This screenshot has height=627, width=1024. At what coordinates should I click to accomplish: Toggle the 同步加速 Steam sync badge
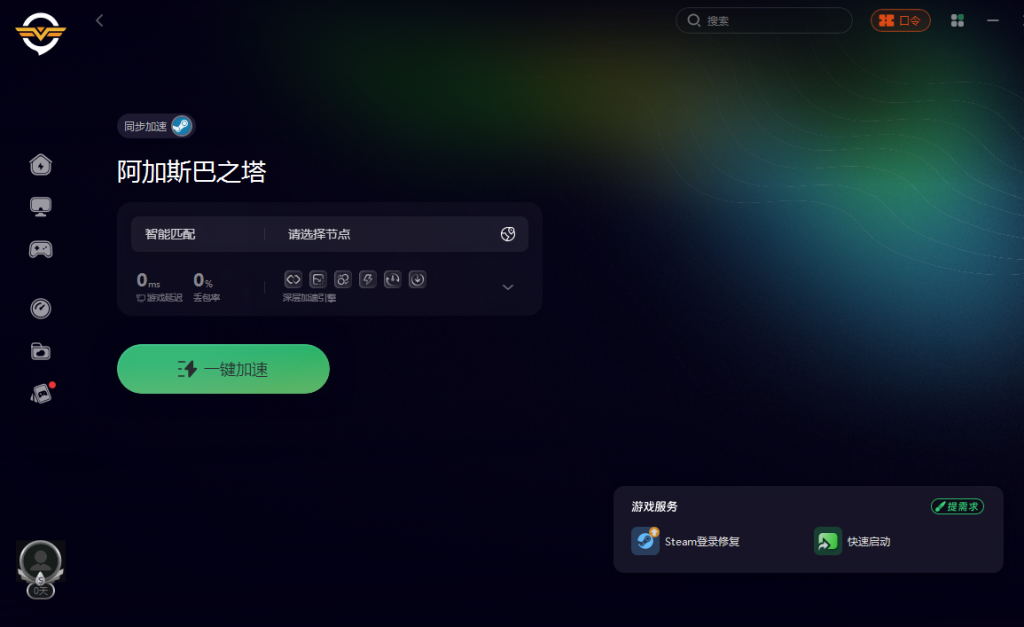(x=156, y=126)
